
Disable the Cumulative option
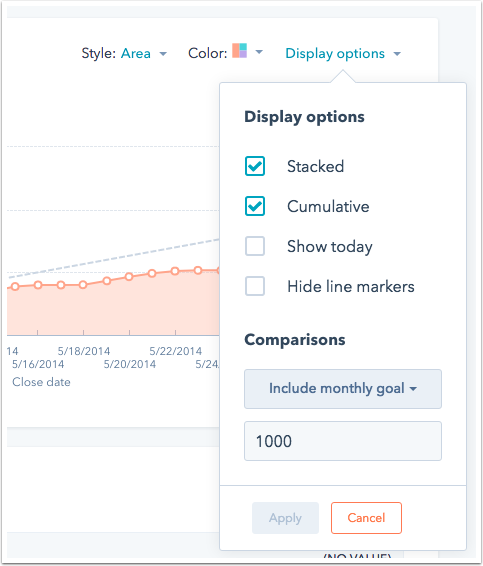pyautogui.click(x=255, y=206)
